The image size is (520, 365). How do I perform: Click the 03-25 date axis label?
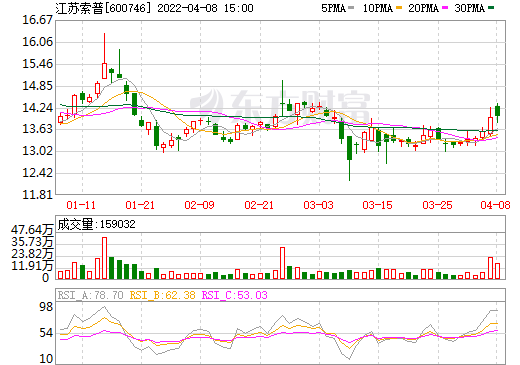tap(437, 205)
